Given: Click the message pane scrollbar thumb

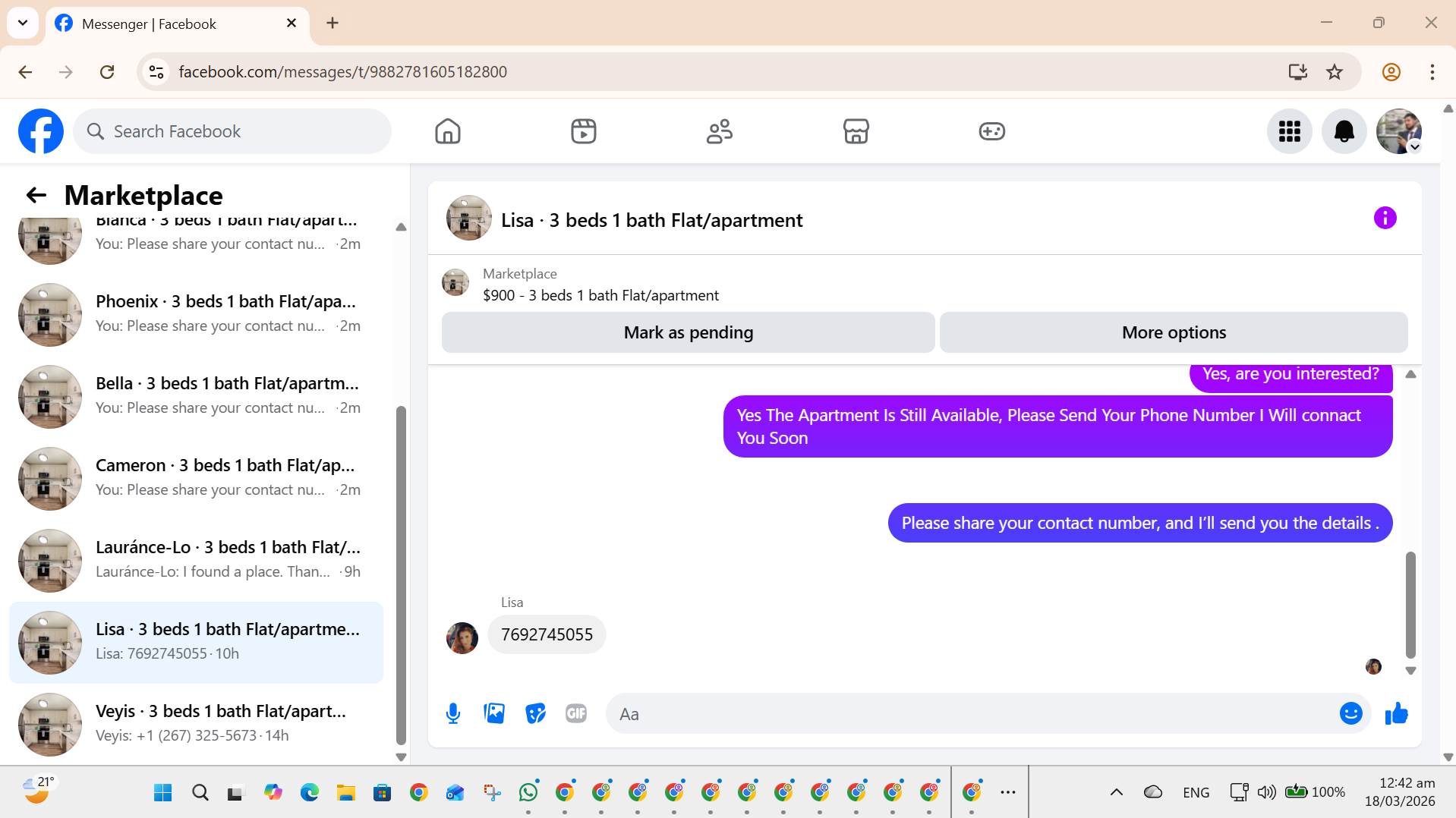Looking at the screenshot, I should (x=1410, y=605).
